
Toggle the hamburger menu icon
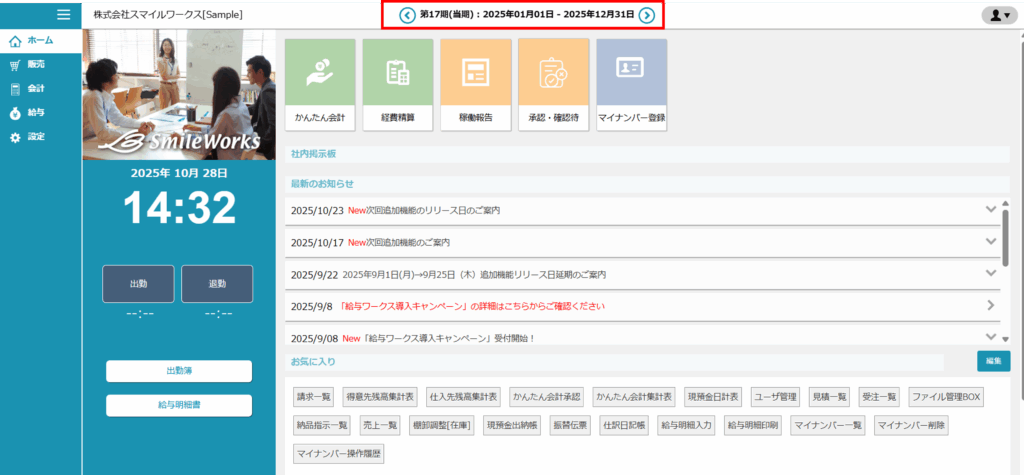pyautogui.click(x=64, y=14)
